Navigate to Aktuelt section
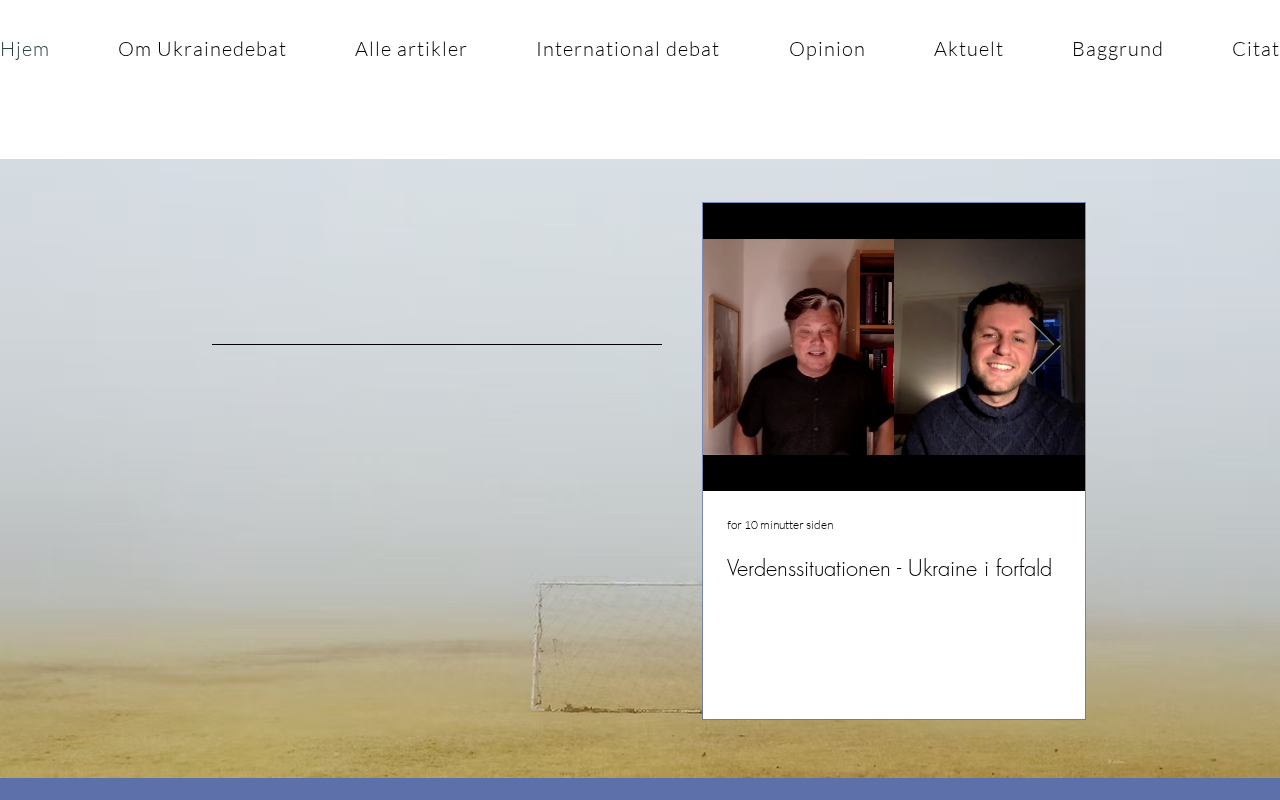This screenshot has width=1280, height=800. (x=969, y=49)
